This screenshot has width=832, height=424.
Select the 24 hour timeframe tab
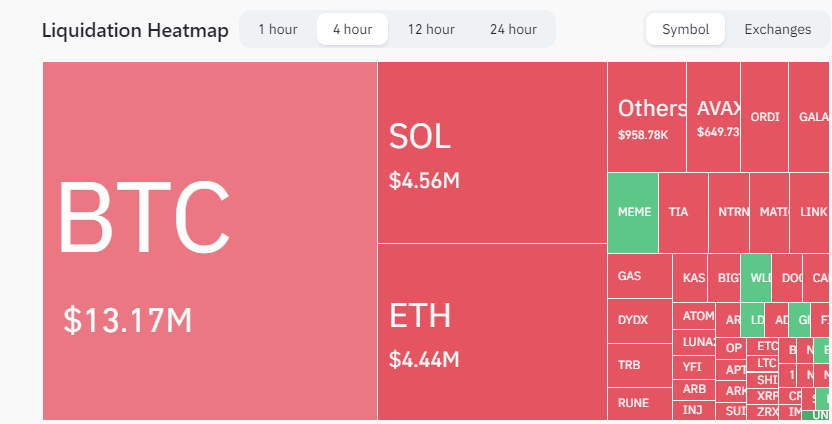(x=513, y=29)
